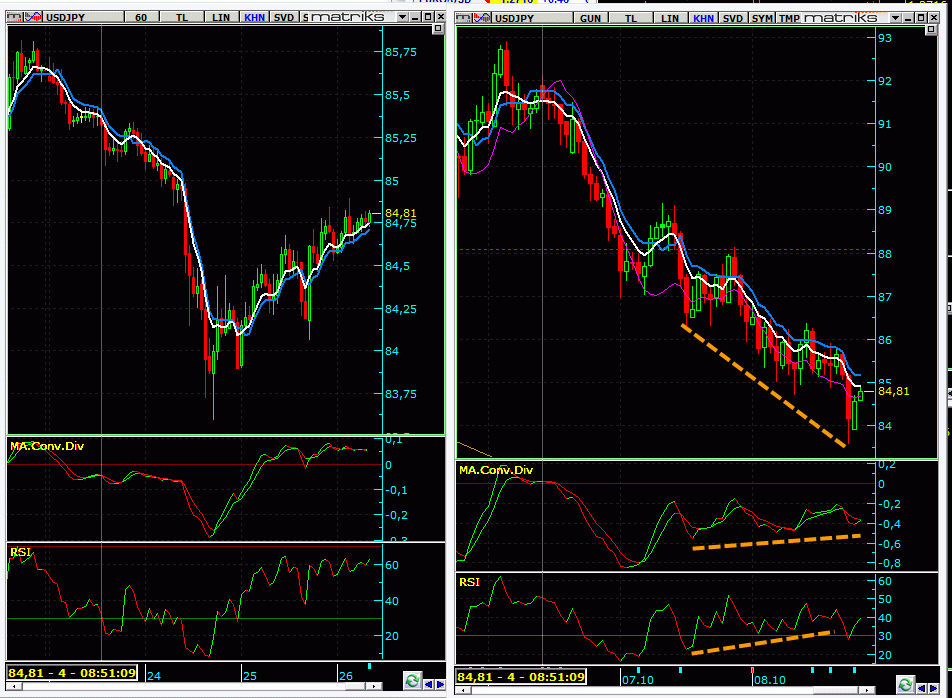Refresh the left chart with green refresh icon
This screenshot has height=698, width=952.
(411, 681)
